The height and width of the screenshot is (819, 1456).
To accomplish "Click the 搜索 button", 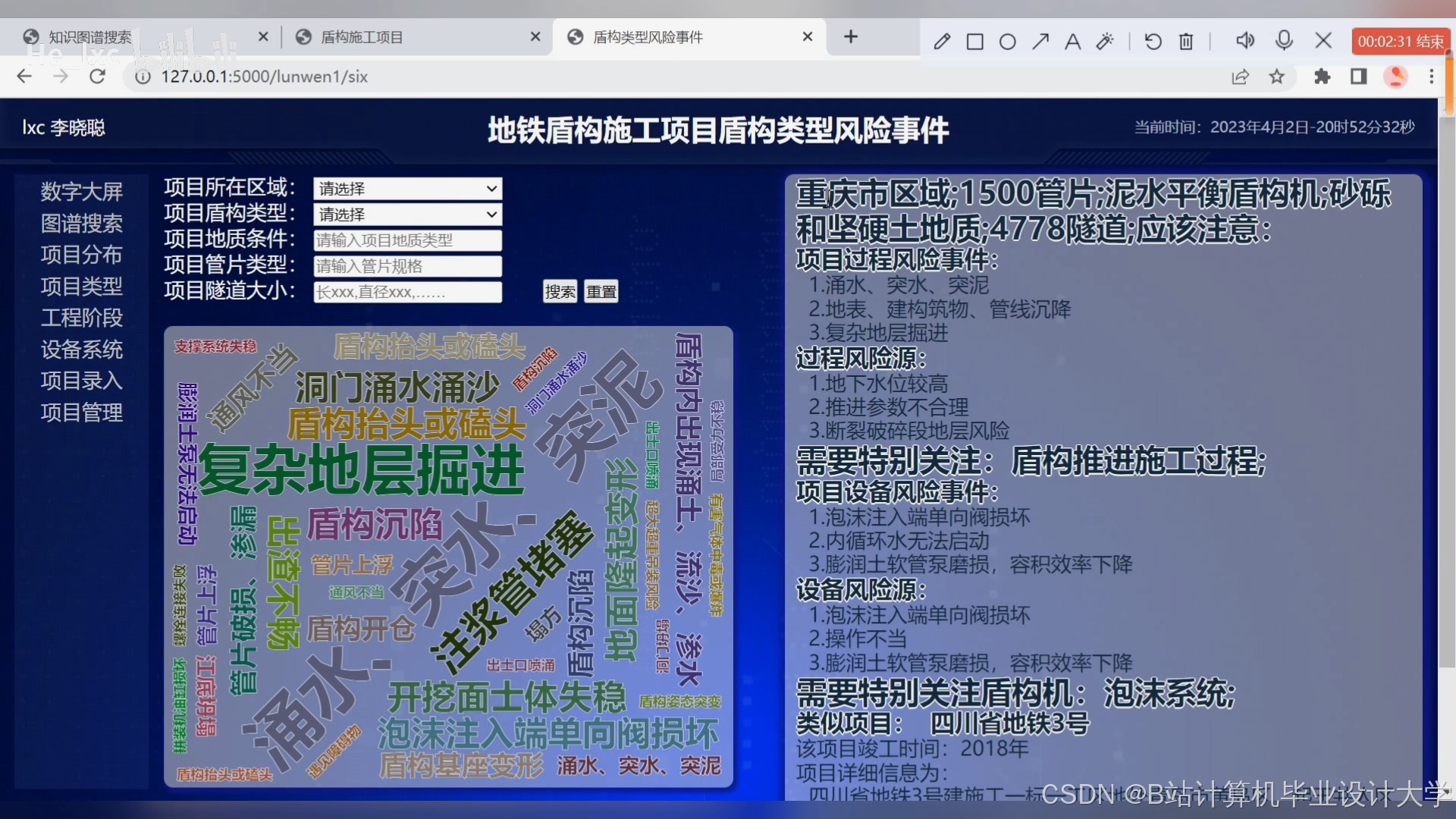I will [560, 292].
